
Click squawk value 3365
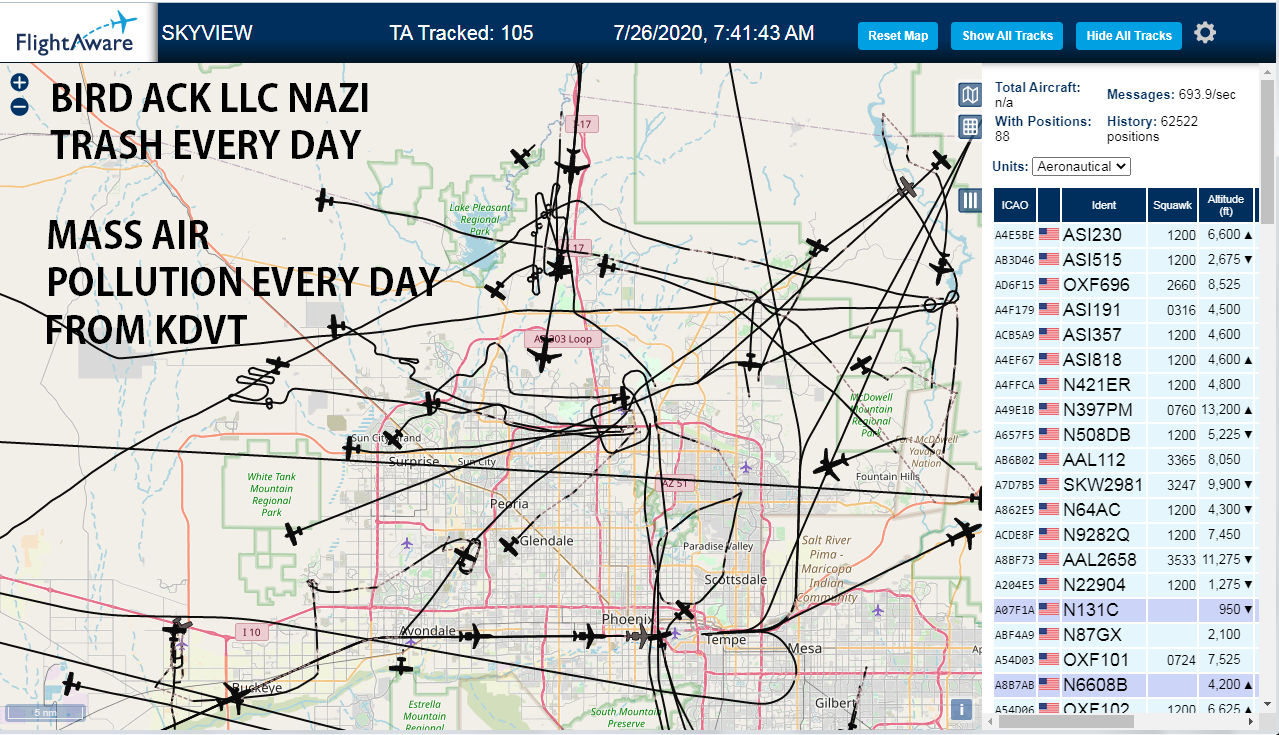point(1181,460)
